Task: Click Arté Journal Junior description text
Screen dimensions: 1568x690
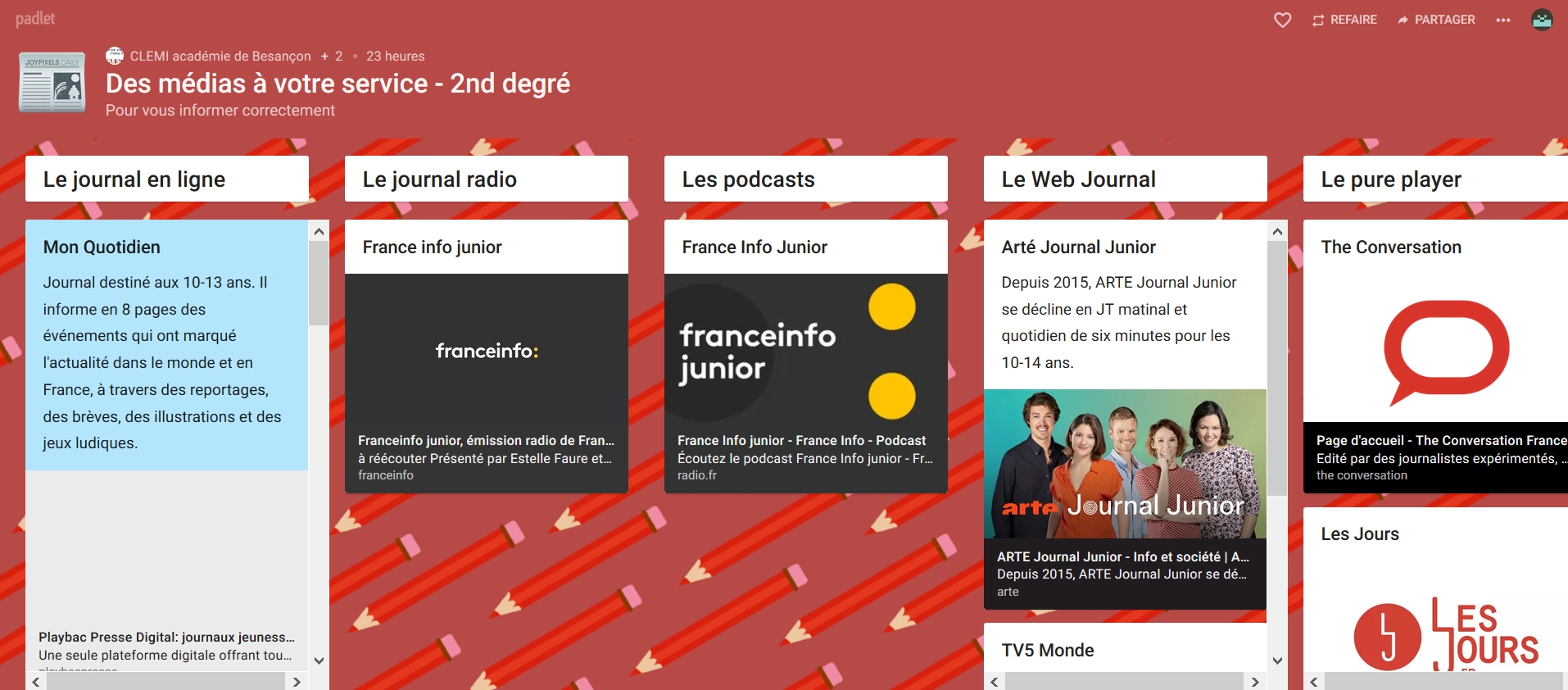Action: point(1119,322)
